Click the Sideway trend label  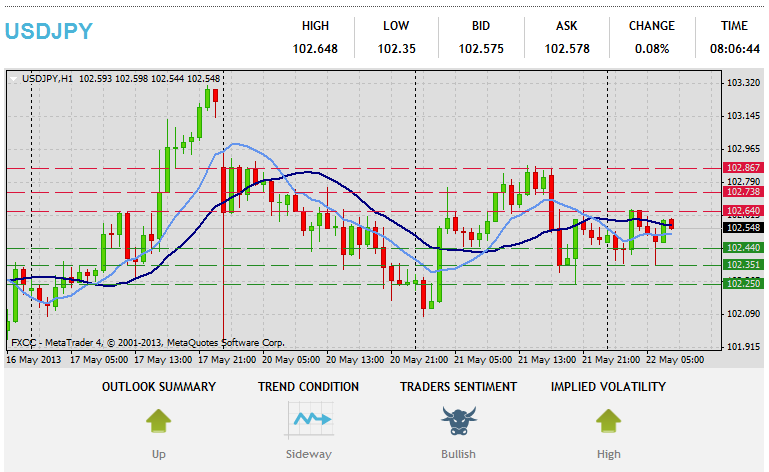click(x=309, y=454)
